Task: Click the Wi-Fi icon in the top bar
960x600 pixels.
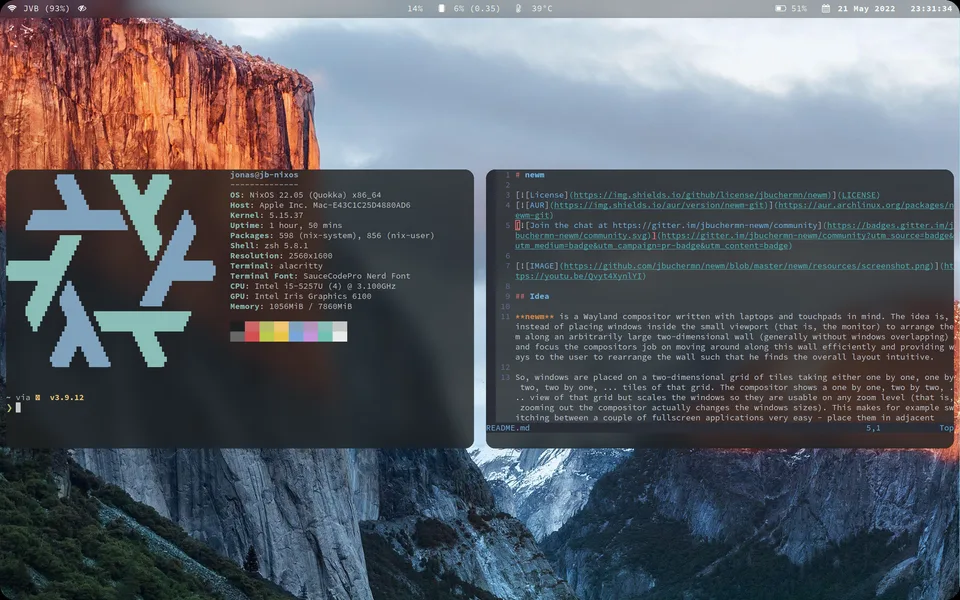Action: pyautogui.click(x=12, y=9)
